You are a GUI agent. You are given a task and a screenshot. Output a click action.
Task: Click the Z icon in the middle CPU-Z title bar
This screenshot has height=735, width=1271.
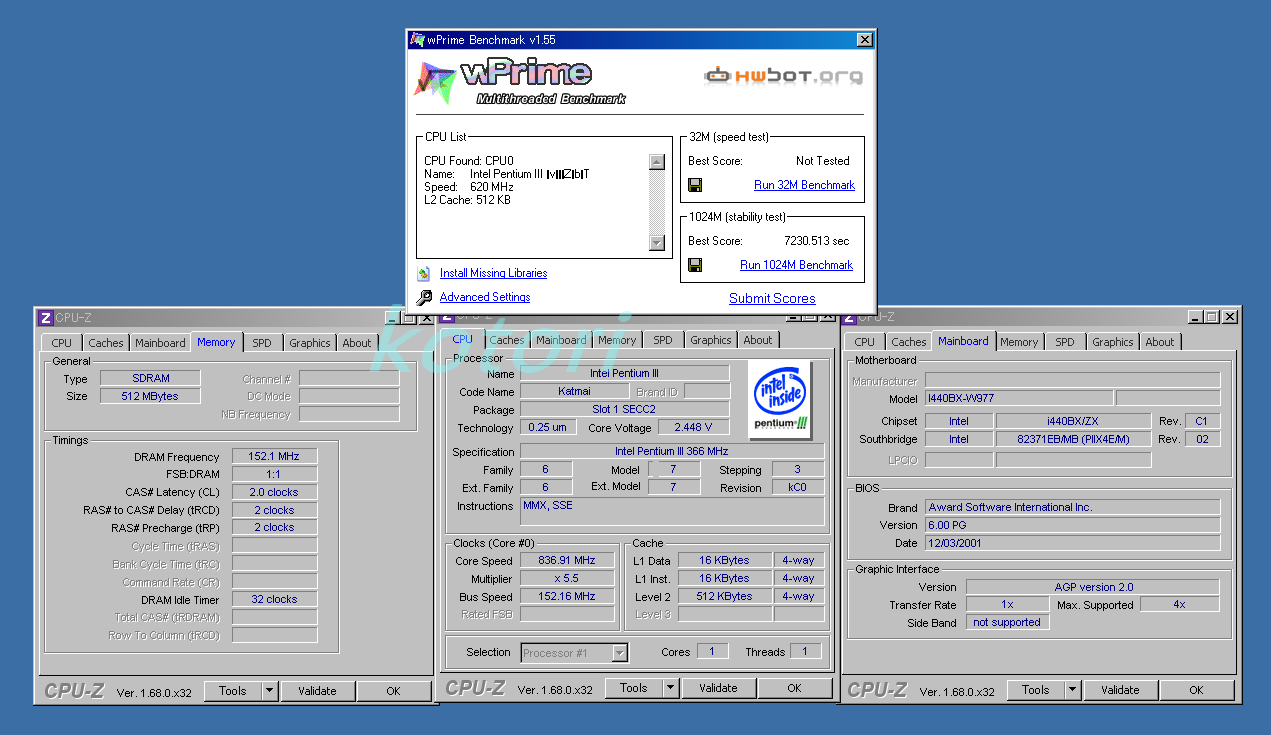tap(446, 317)
